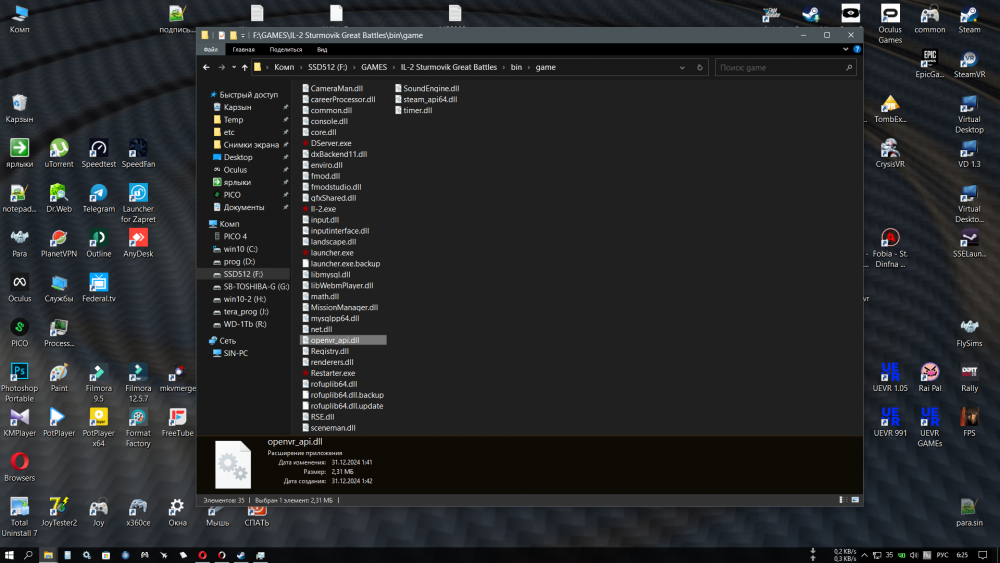Click the bin breadcrumb segment

pos(516,67)
